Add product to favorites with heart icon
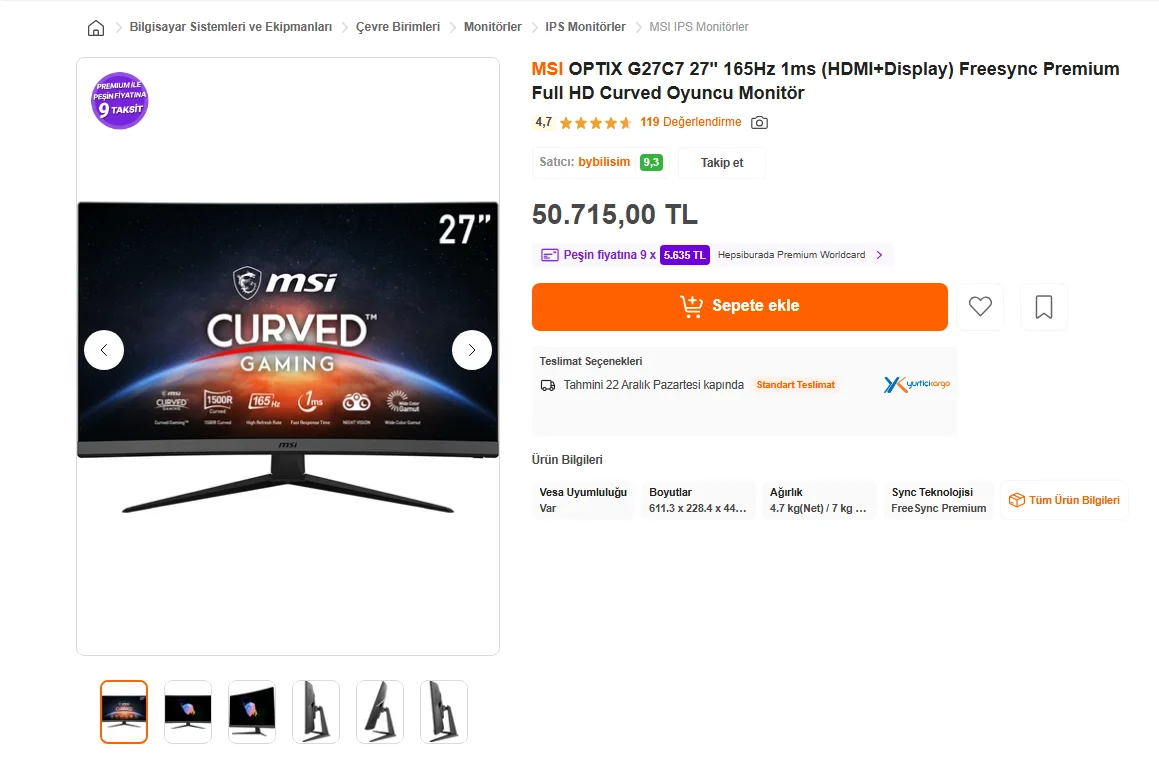 (980, 307)
